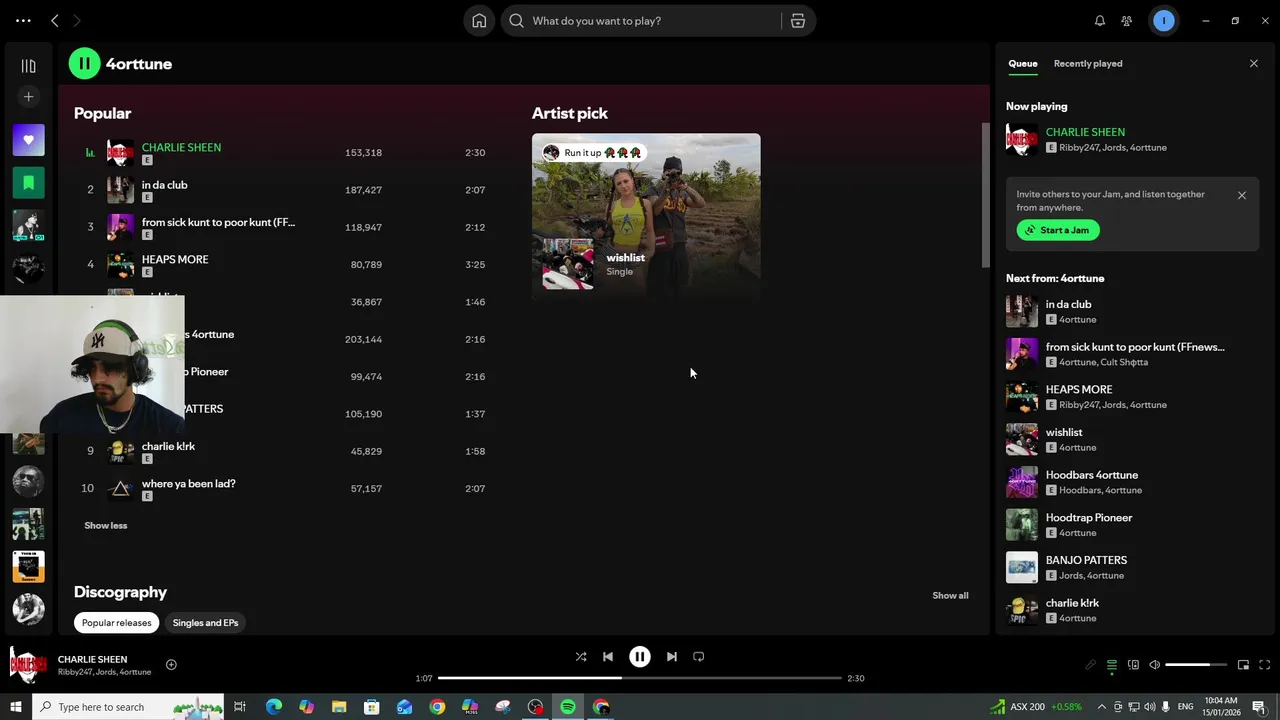
Task: Open Windows notification center
Action: [1259, 707]
